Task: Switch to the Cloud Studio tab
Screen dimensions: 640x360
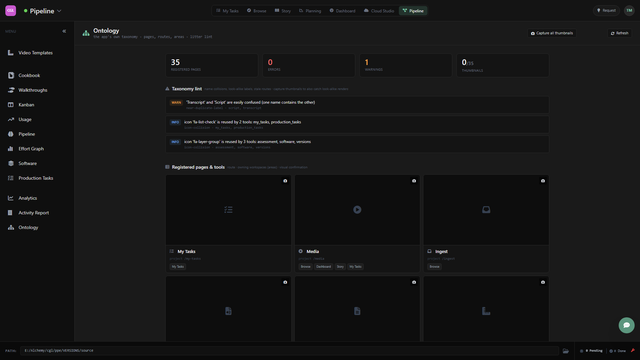Action: click(379, 11)
